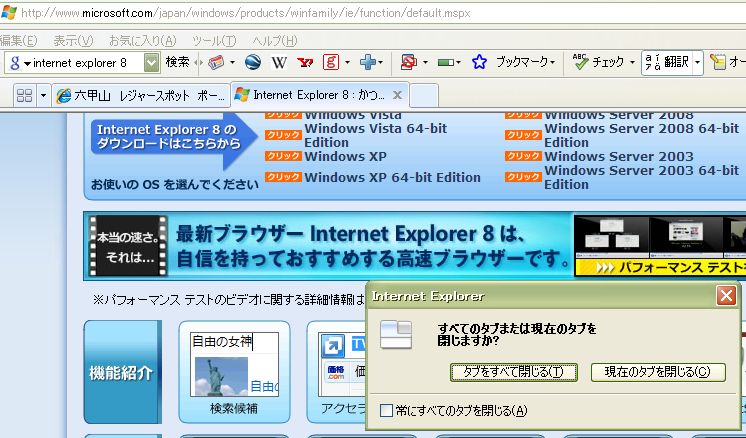
Task: Open the dropdown next to news card icon
Action: point(232,63)
